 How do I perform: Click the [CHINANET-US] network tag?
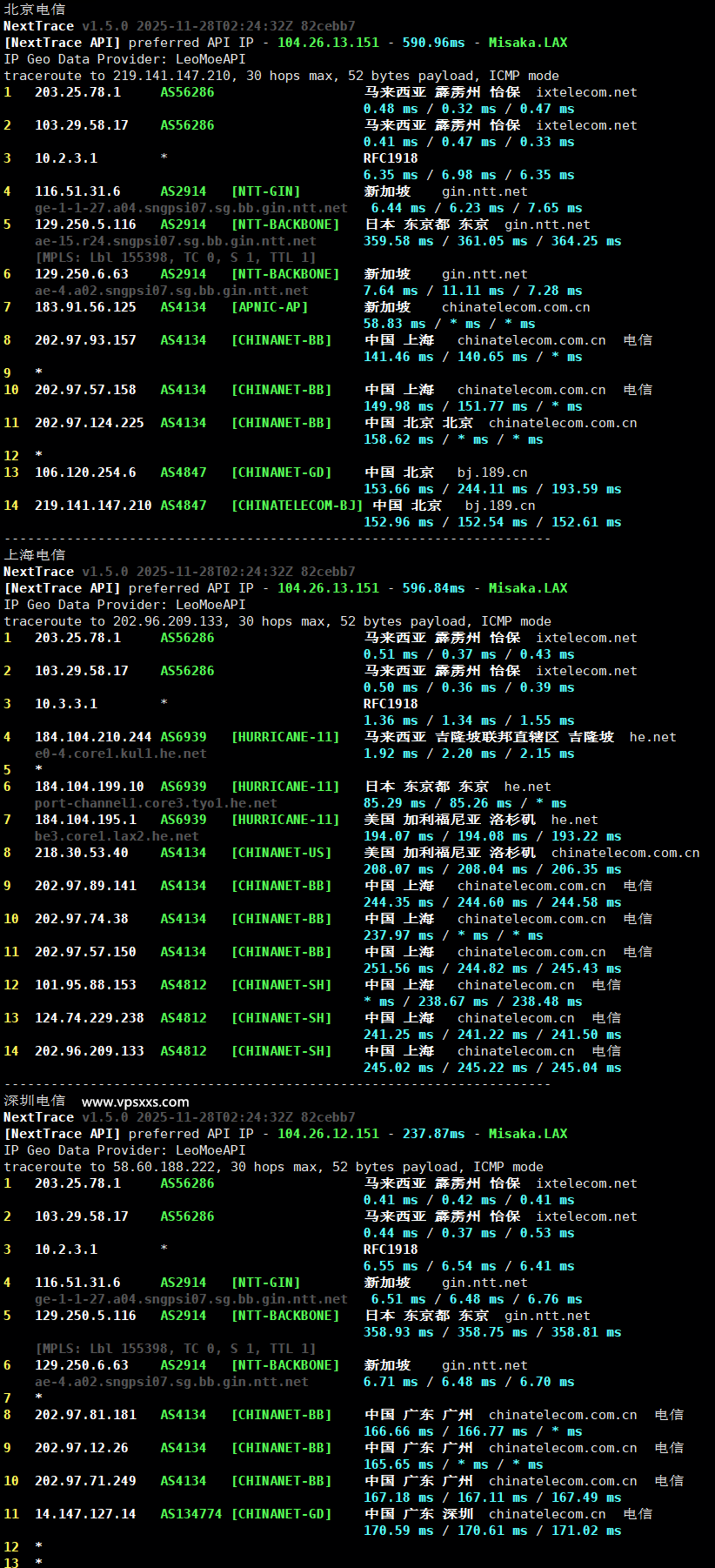click(281, 853)
